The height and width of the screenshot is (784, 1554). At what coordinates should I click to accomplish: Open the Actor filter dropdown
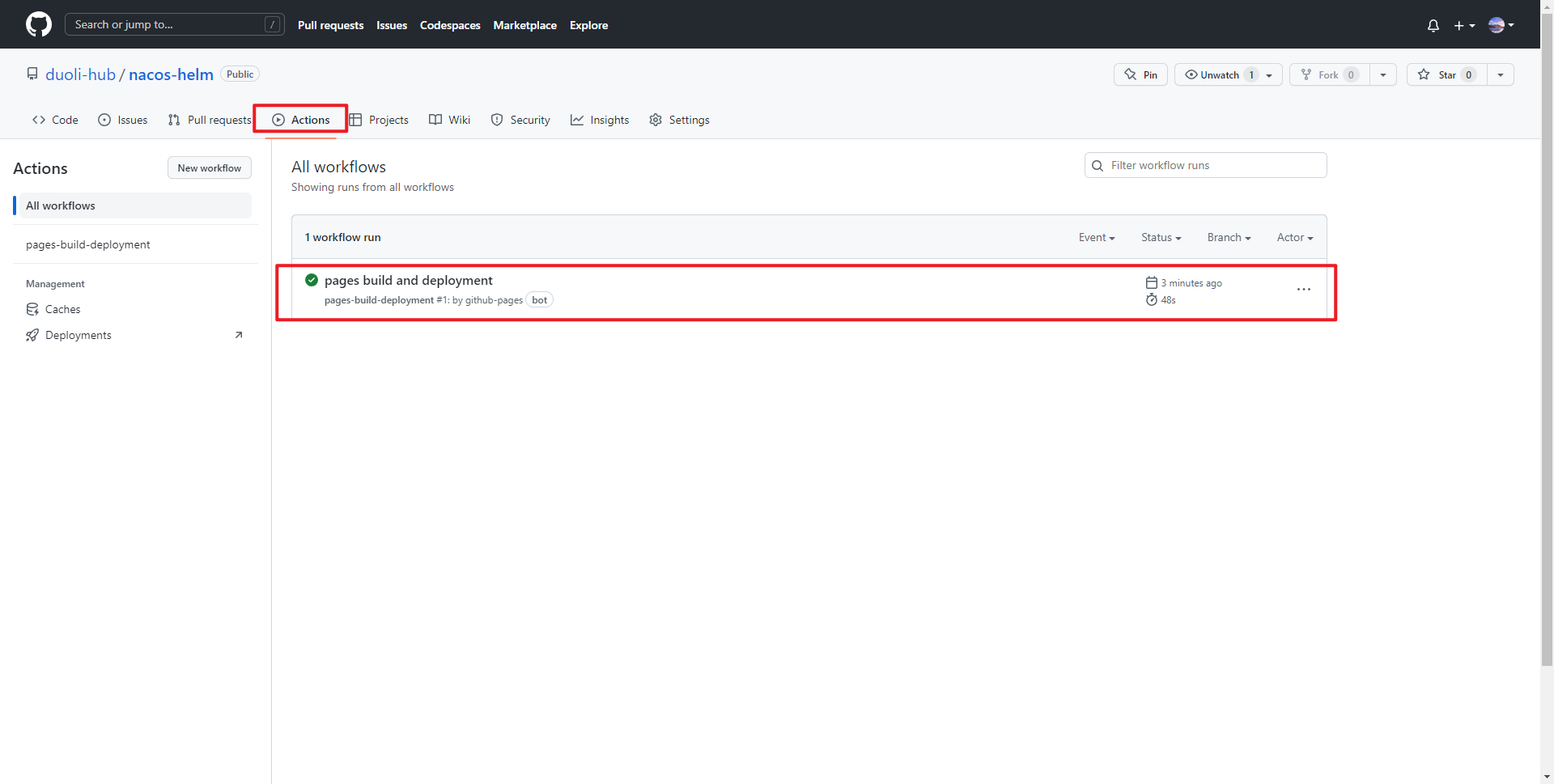coord(1293,237)
